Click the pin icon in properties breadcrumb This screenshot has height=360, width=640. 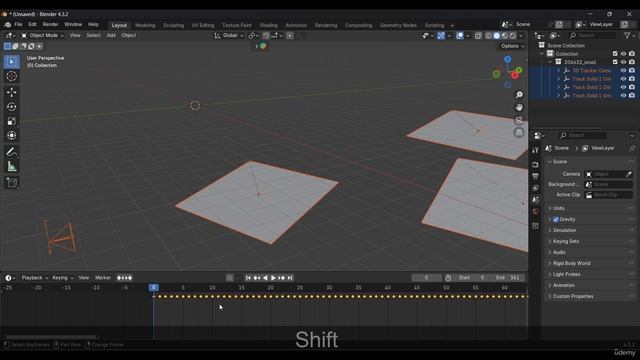[632, 148]
